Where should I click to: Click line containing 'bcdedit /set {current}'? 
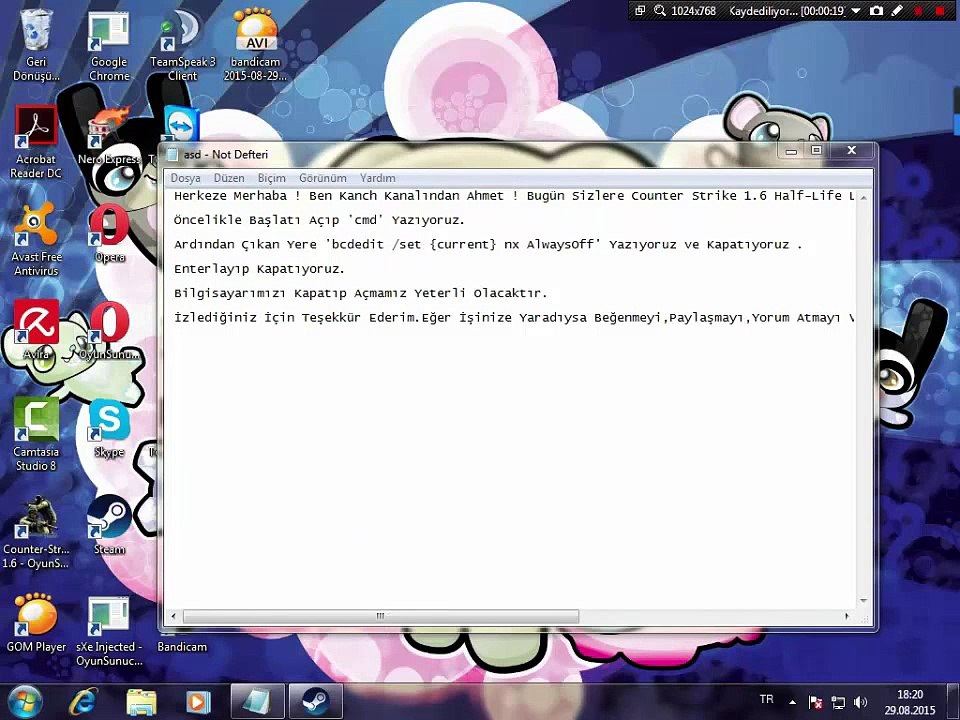488,245
